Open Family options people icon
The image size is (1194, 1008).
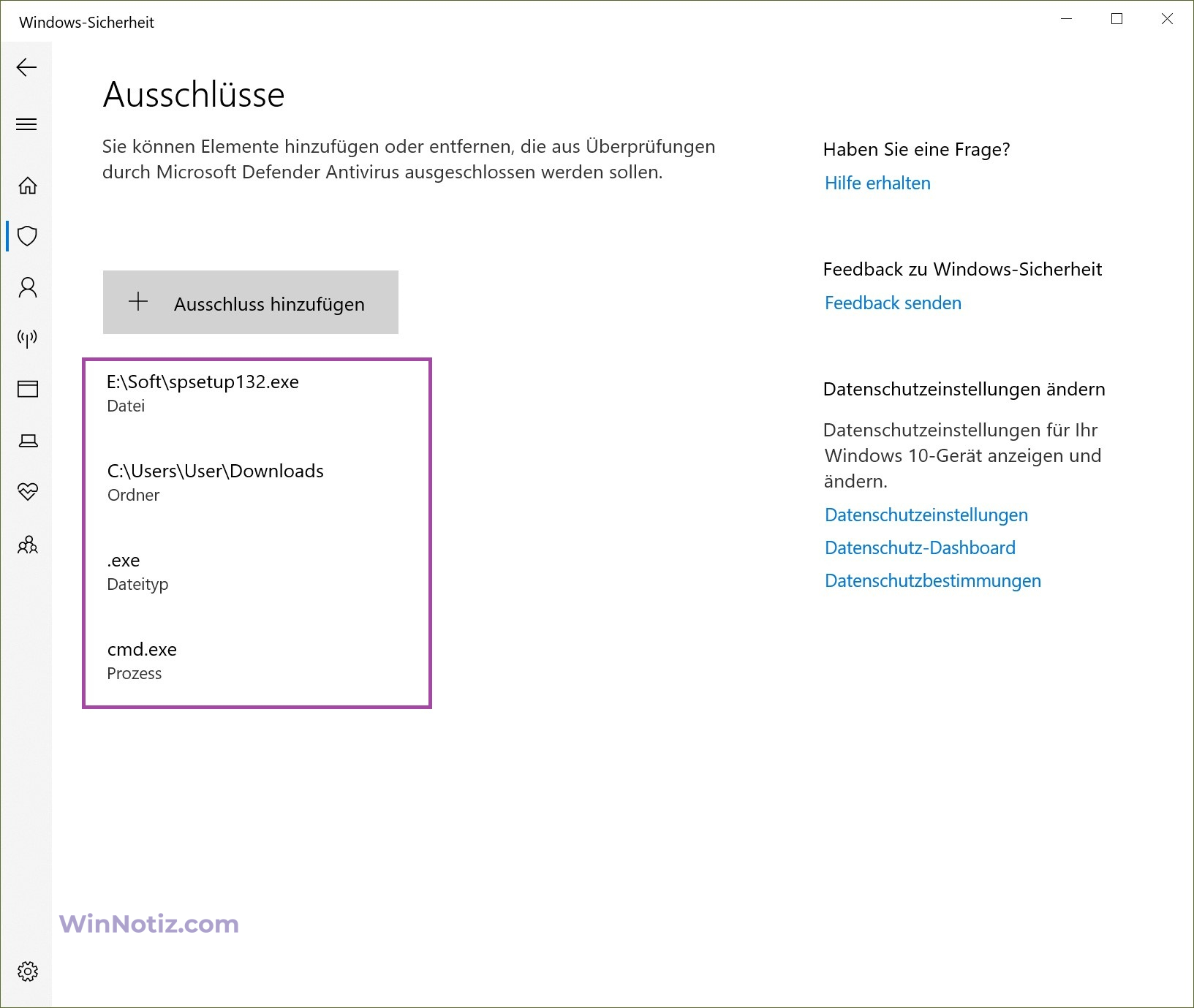[x=28, y=545]
